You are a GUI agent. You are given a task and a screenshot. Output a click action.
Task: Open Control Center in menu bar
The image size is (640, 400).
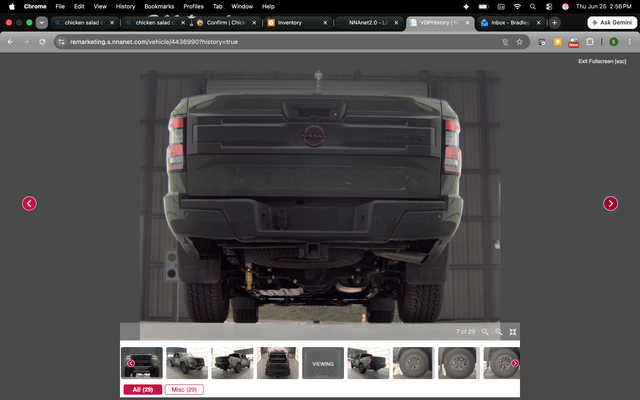(x=549, y=7)
